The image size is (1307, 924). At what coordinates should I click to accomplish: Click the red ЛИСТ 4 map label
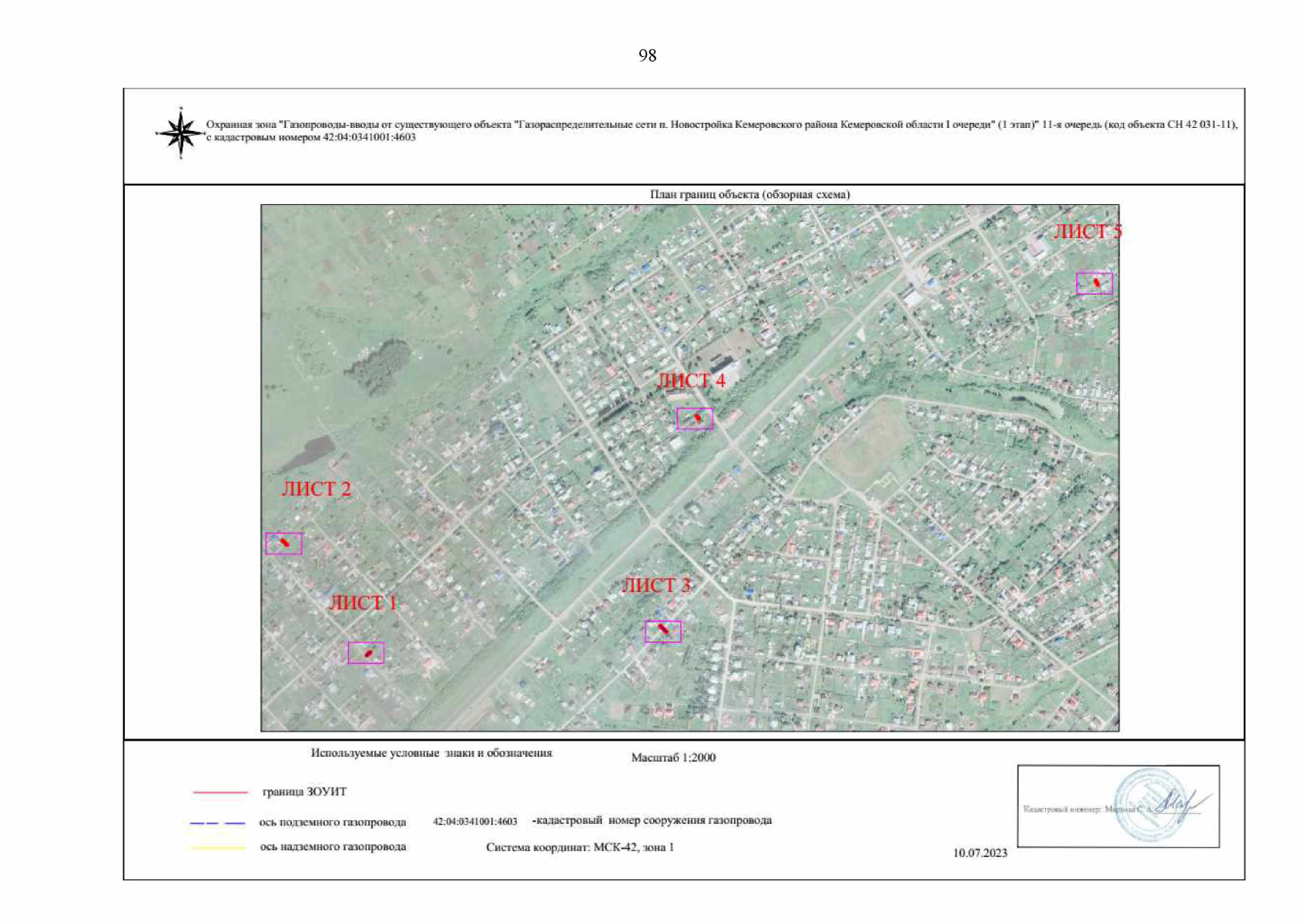691,380
